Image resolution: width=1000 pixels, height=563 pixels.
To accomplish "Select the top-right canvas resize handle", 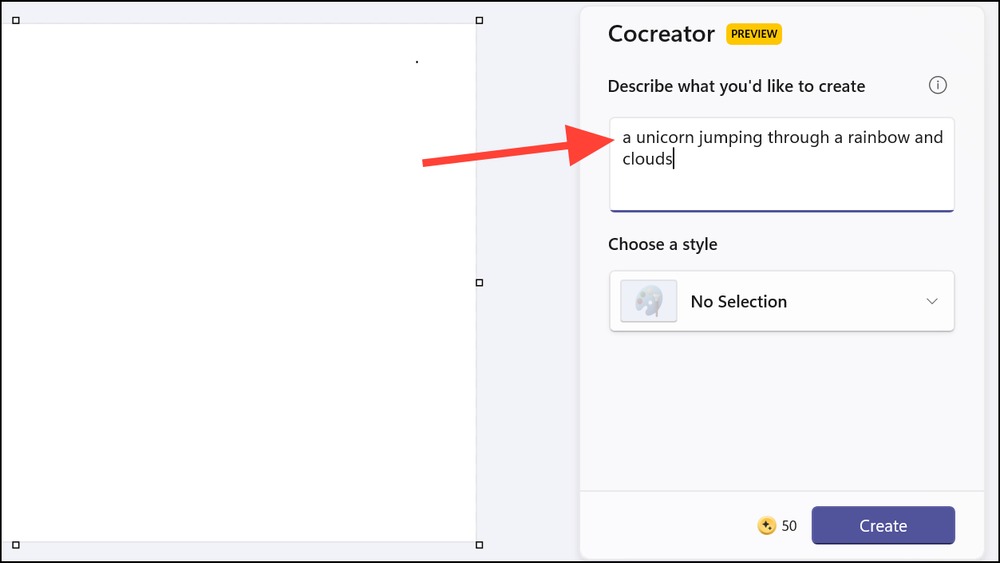I will [x=479, y=20].
